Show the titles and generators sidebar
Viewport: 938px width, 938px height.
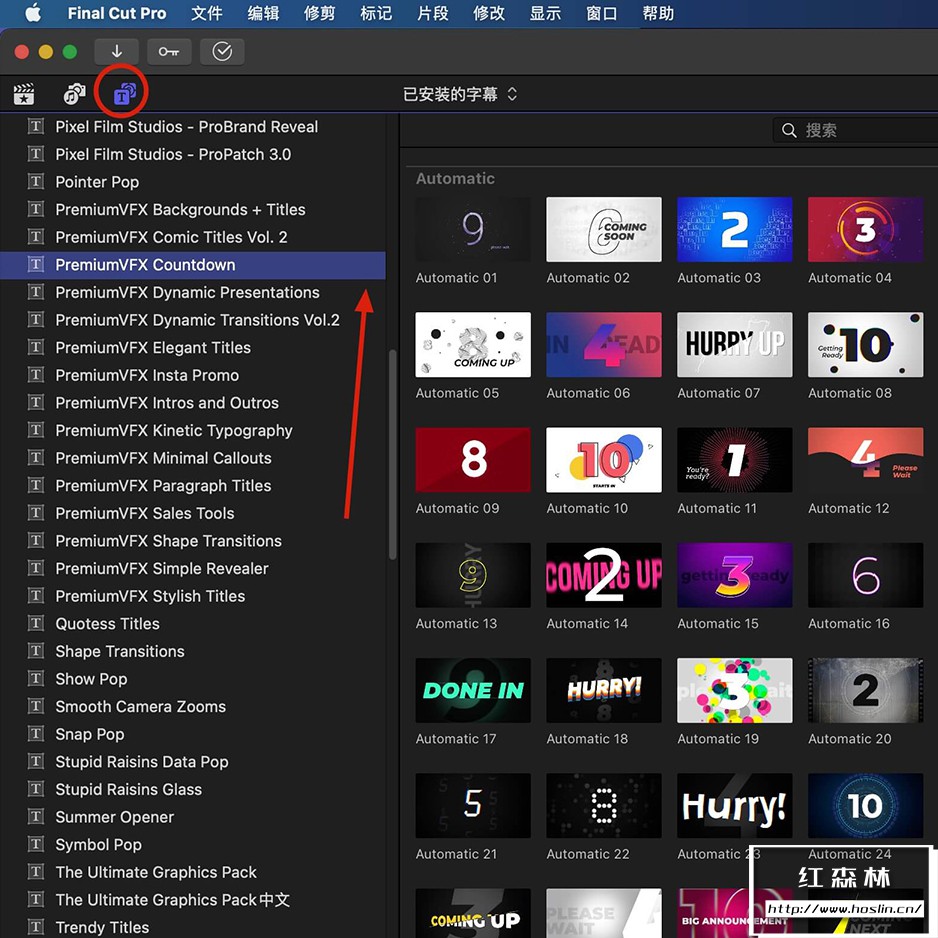pos(124,95)
